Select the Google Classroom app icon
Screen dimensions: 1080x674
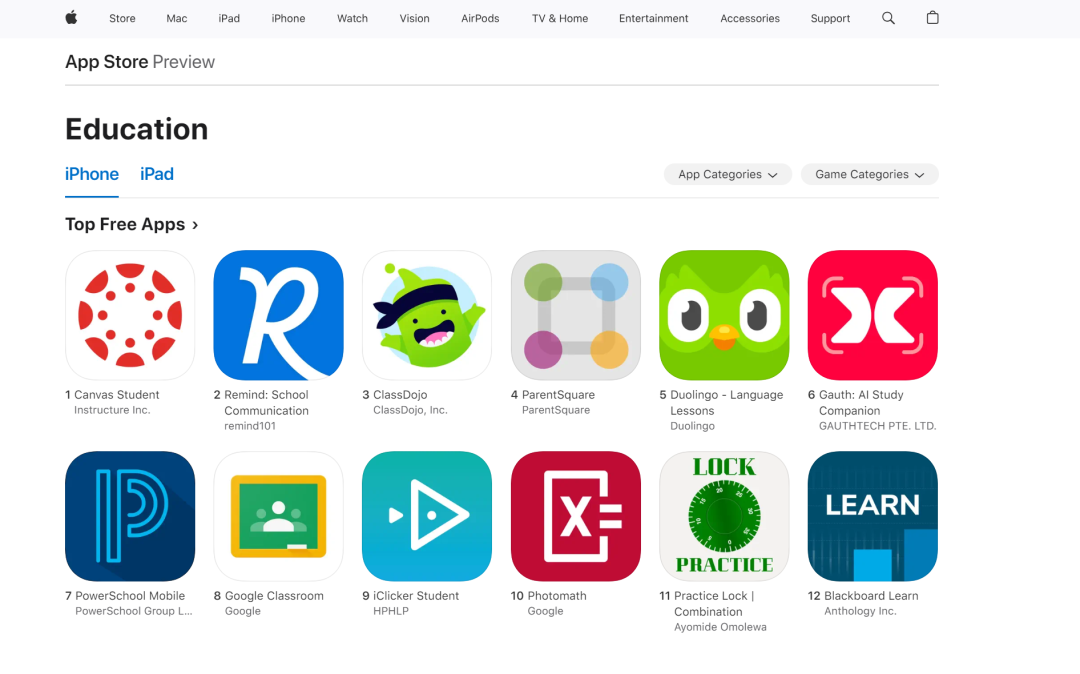(278, 516)
